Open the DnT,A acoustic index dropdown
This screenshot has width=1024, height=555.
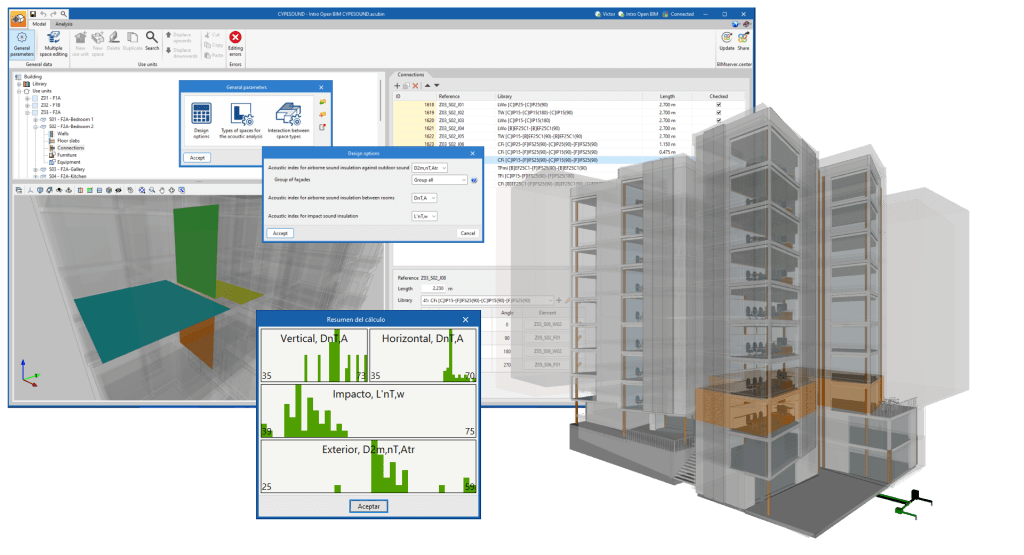(424, 198)
